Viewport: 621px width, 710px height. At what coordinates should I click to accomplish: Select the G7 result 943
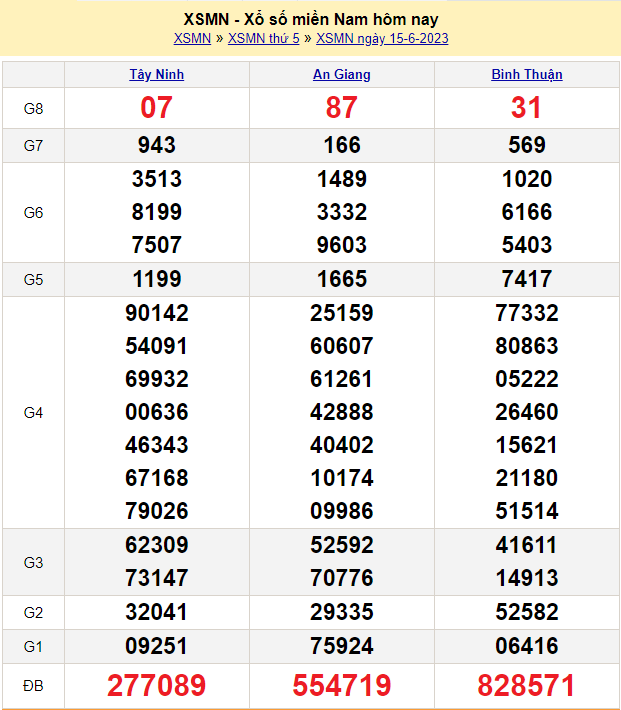[157, 145]
